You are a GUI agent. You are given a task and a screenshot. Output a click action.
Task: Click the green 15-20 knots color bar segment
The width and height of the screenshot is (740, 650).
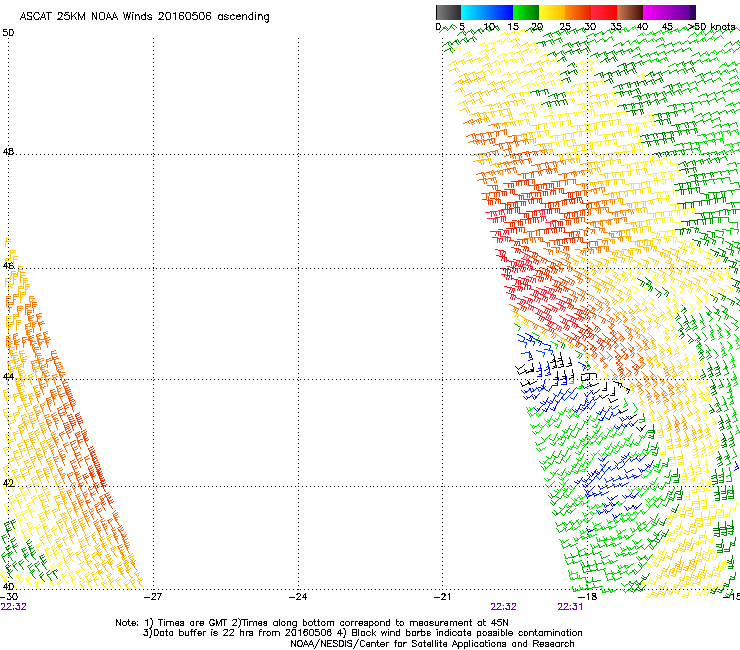coord(526,12)
